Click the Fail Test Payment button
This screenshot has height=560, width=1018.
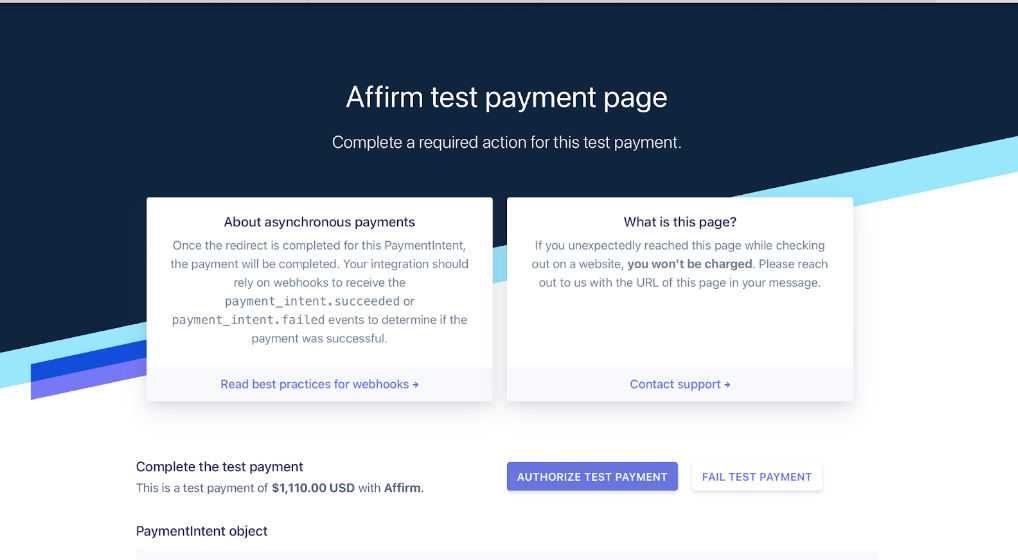(756, 476)
